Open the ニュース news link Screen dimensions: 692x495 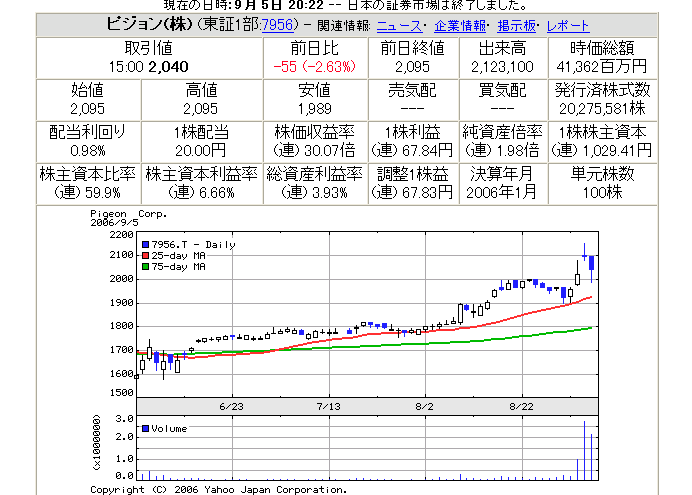pyautogui.click(x=399, y=26)
